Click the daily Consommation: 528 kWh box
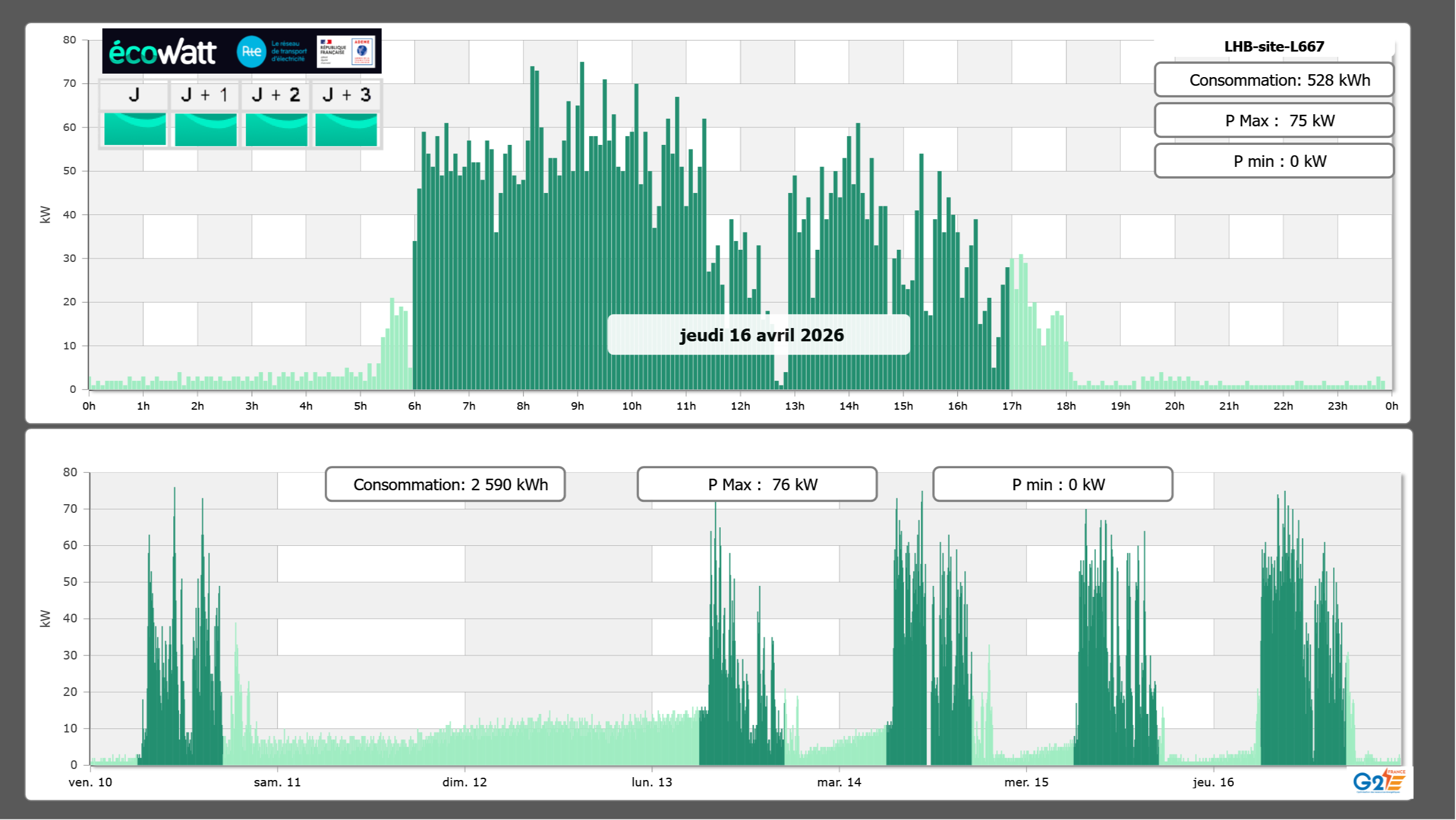 (x=1273, y=80)
